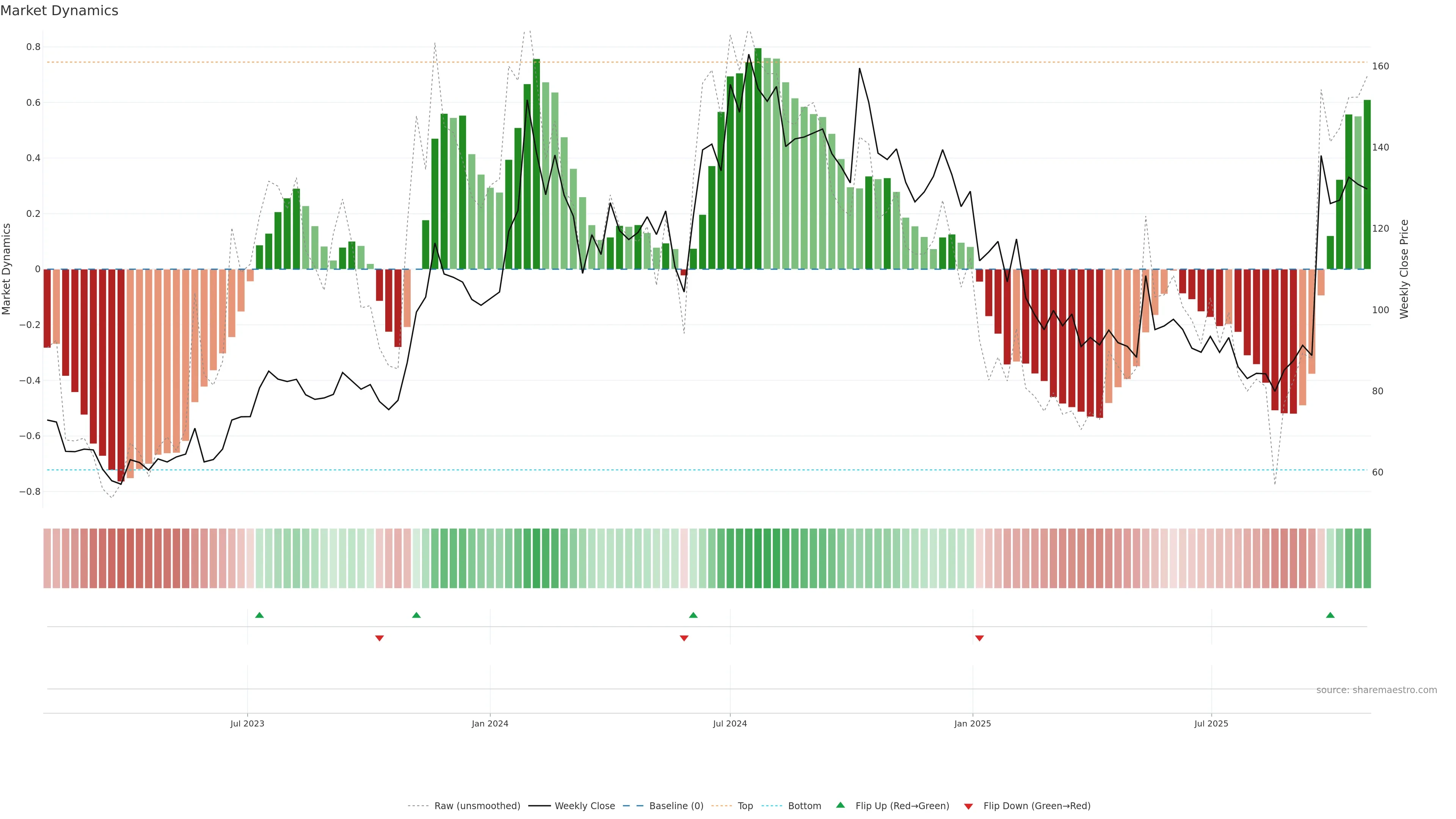The image size is (1456, 819).
Task: Toggle the Top legend entry
Action: 745,806
